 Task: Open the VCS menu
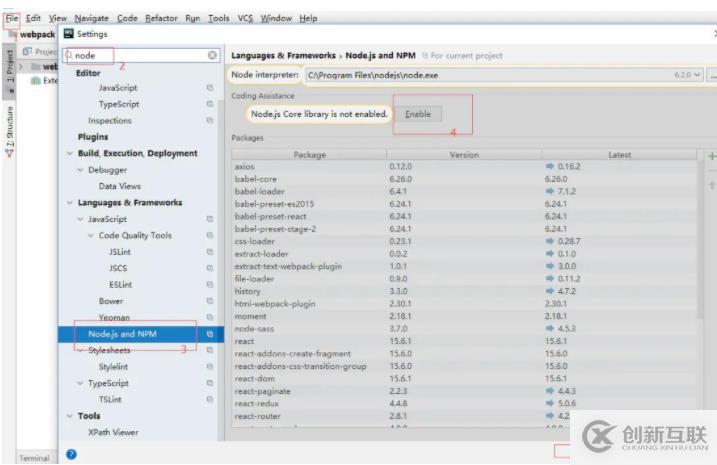245,18
